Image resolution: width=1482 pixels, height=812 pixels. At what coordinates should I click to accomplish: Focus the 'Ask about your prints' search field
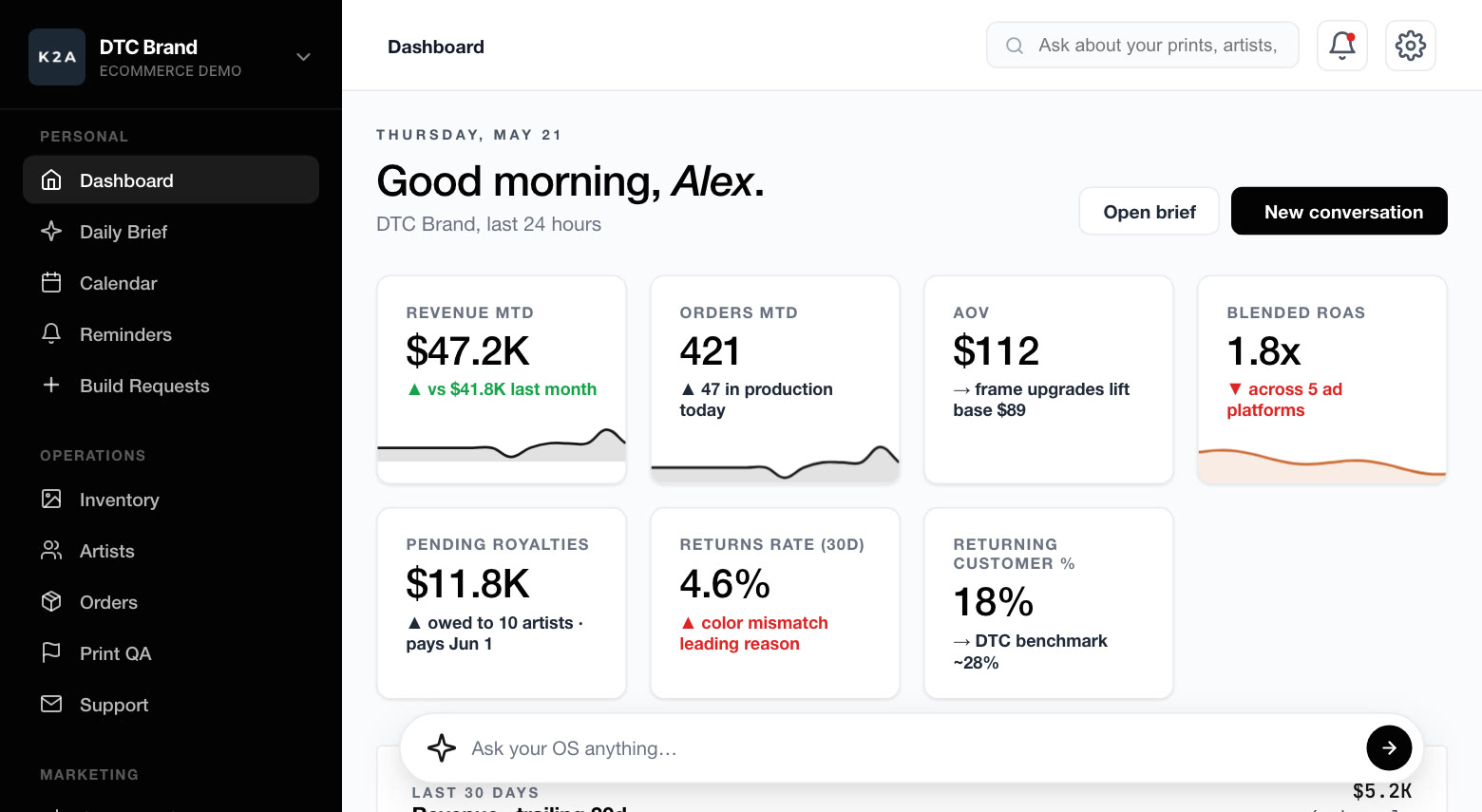[x=1143, y=46]
